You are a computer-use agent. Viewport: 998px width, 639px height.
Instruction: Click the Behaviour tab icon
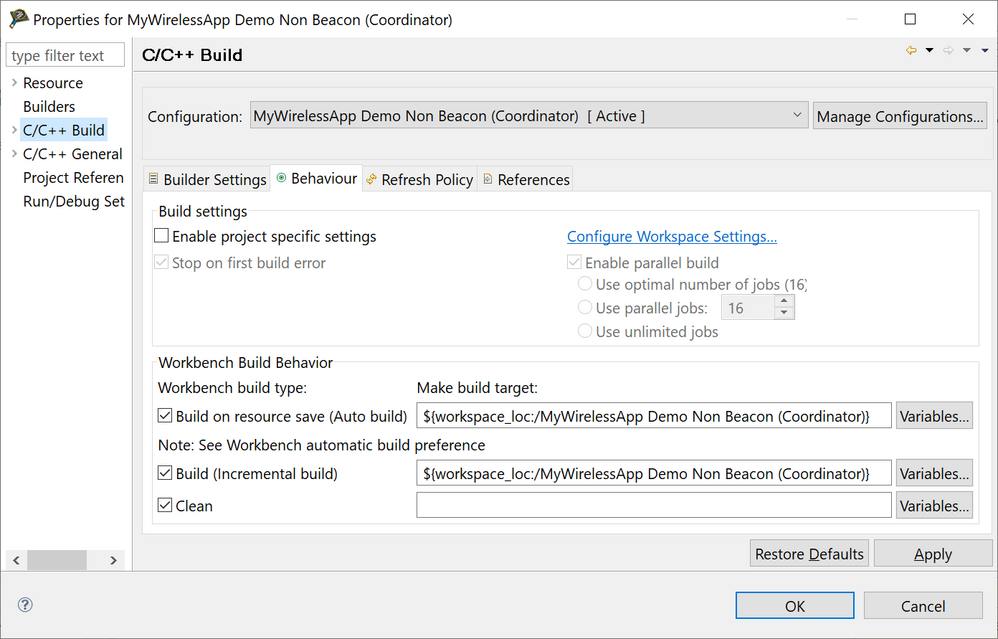tap(281, 179)
